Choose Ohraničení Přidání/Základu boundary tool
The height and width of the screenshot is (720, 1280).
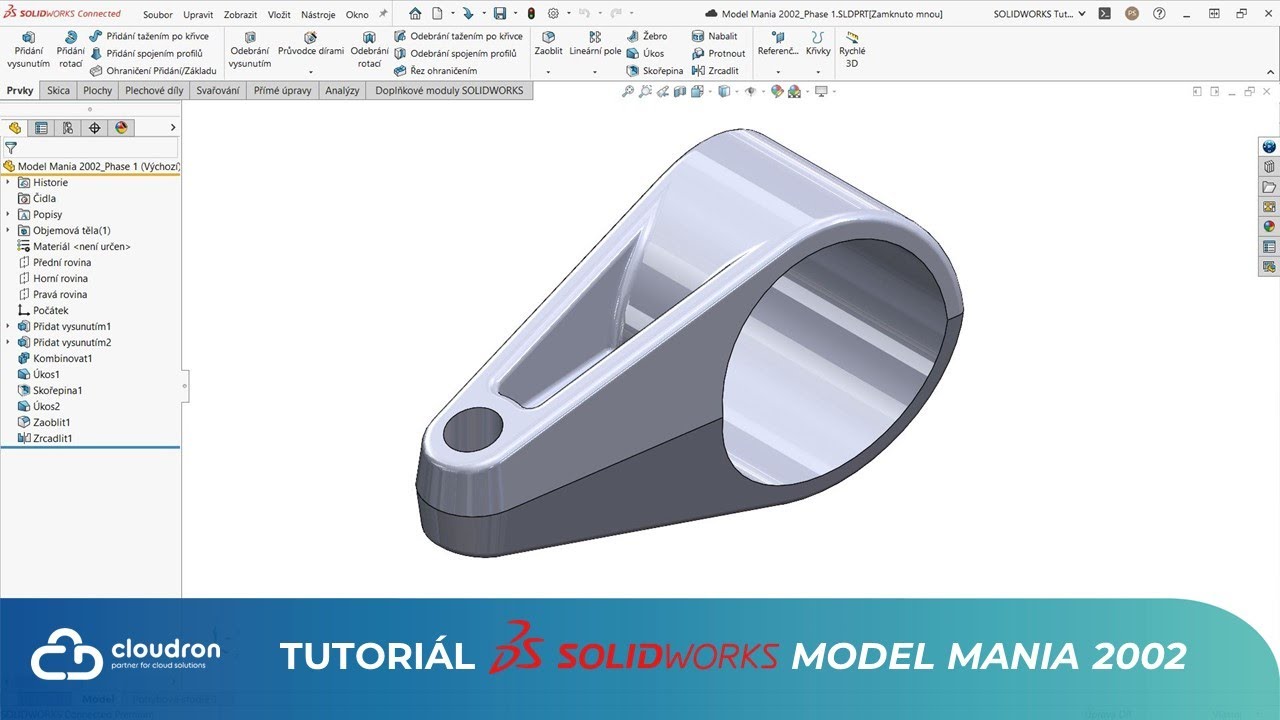(152, 71)
